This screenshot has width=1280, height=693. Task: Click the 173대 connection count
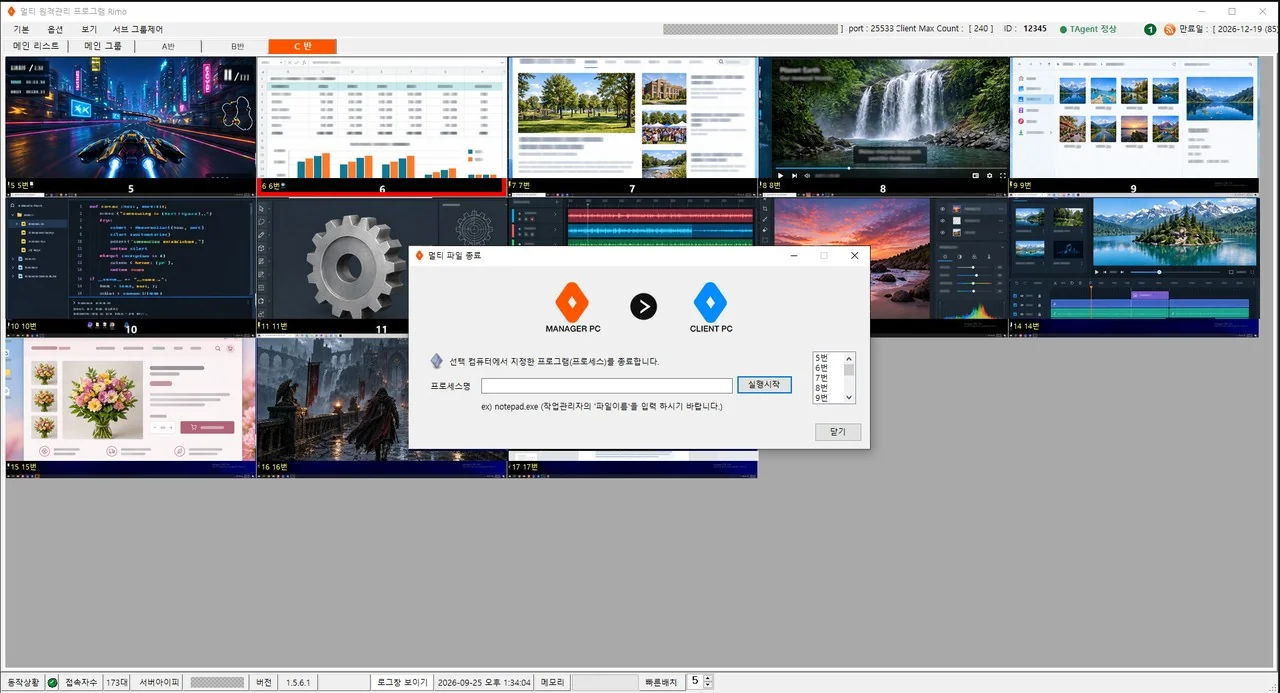116,682
